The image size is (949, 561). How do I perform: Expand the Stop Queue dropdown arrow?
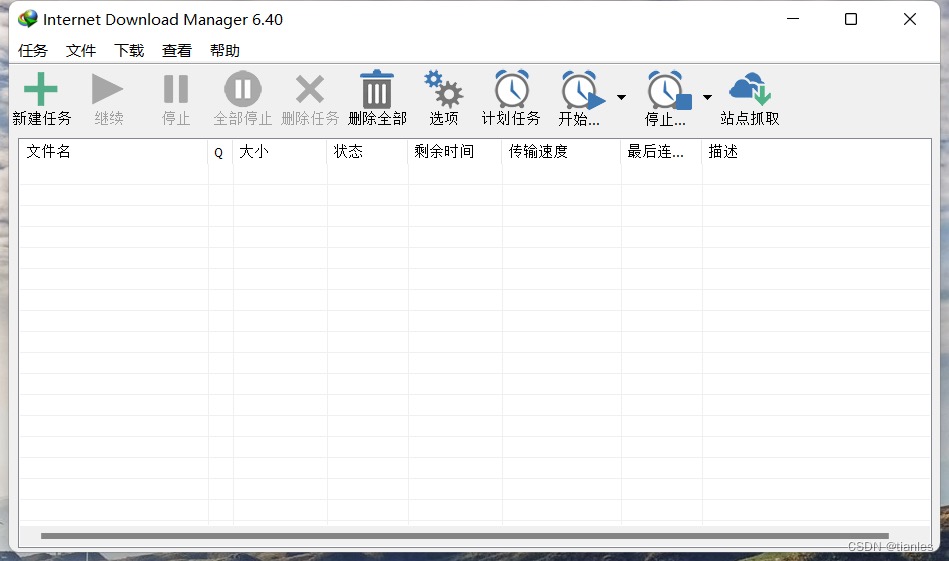coord(707,97)
